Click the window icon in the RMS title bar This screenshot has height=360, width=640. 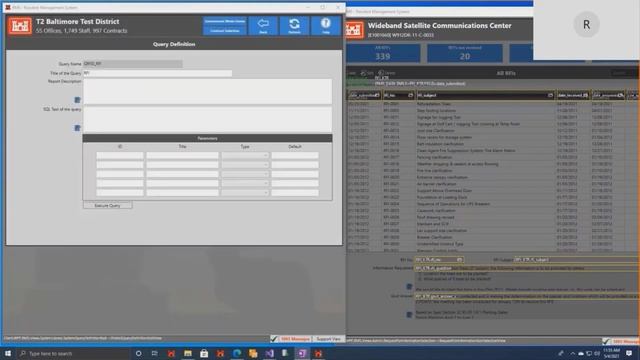coord(8,7)
